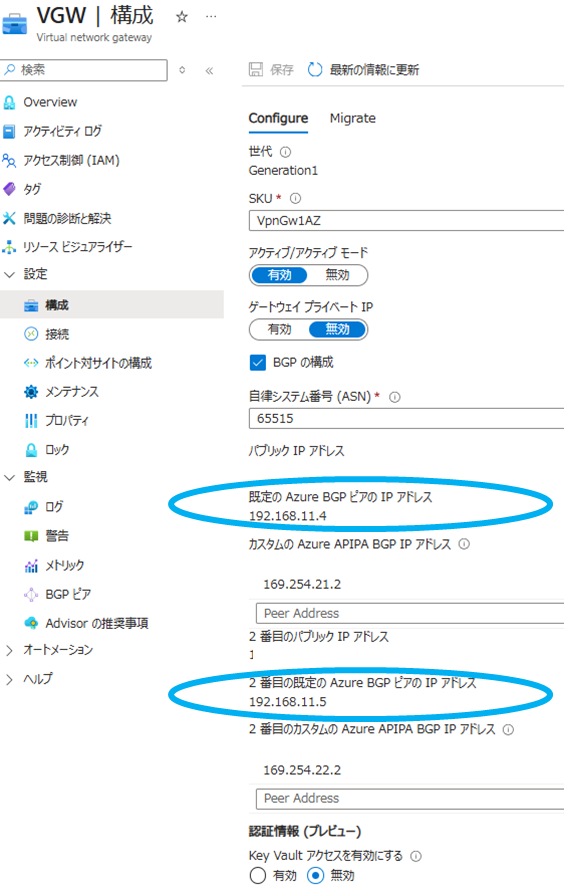Set アクティブ/アクティブ モード to 無効
The height and width of the screenshot is (887, 564).
(x=338, y=275)
